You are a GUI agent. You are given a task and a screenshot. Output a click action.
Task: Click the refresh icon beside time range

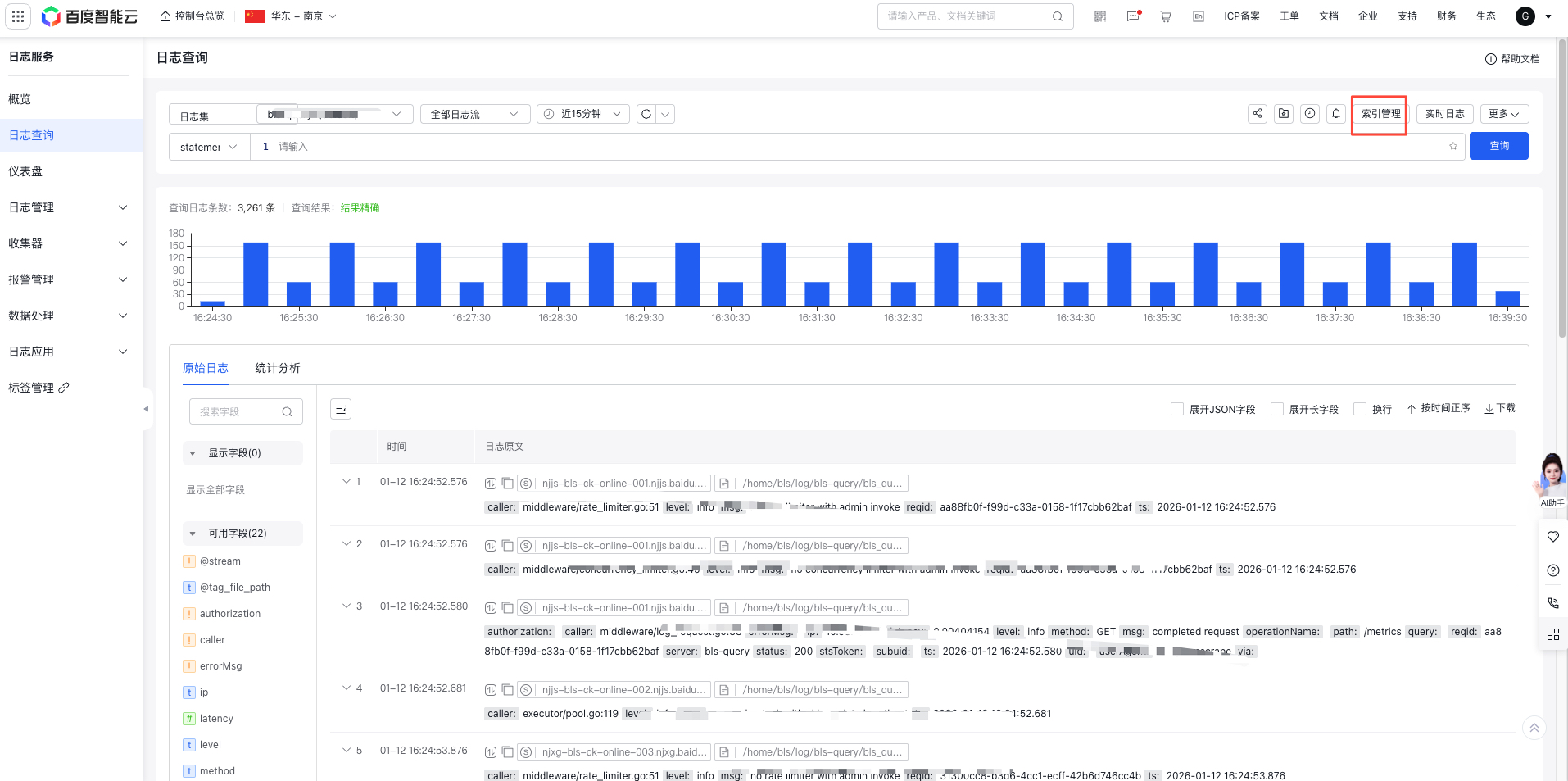(x=646, y=114)
